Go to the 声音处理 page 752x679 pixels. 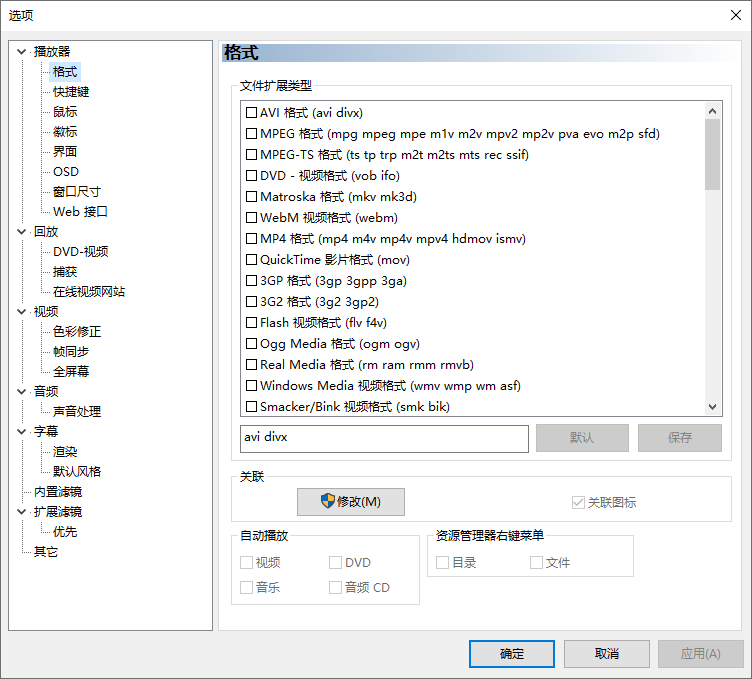tap(77, 411)
